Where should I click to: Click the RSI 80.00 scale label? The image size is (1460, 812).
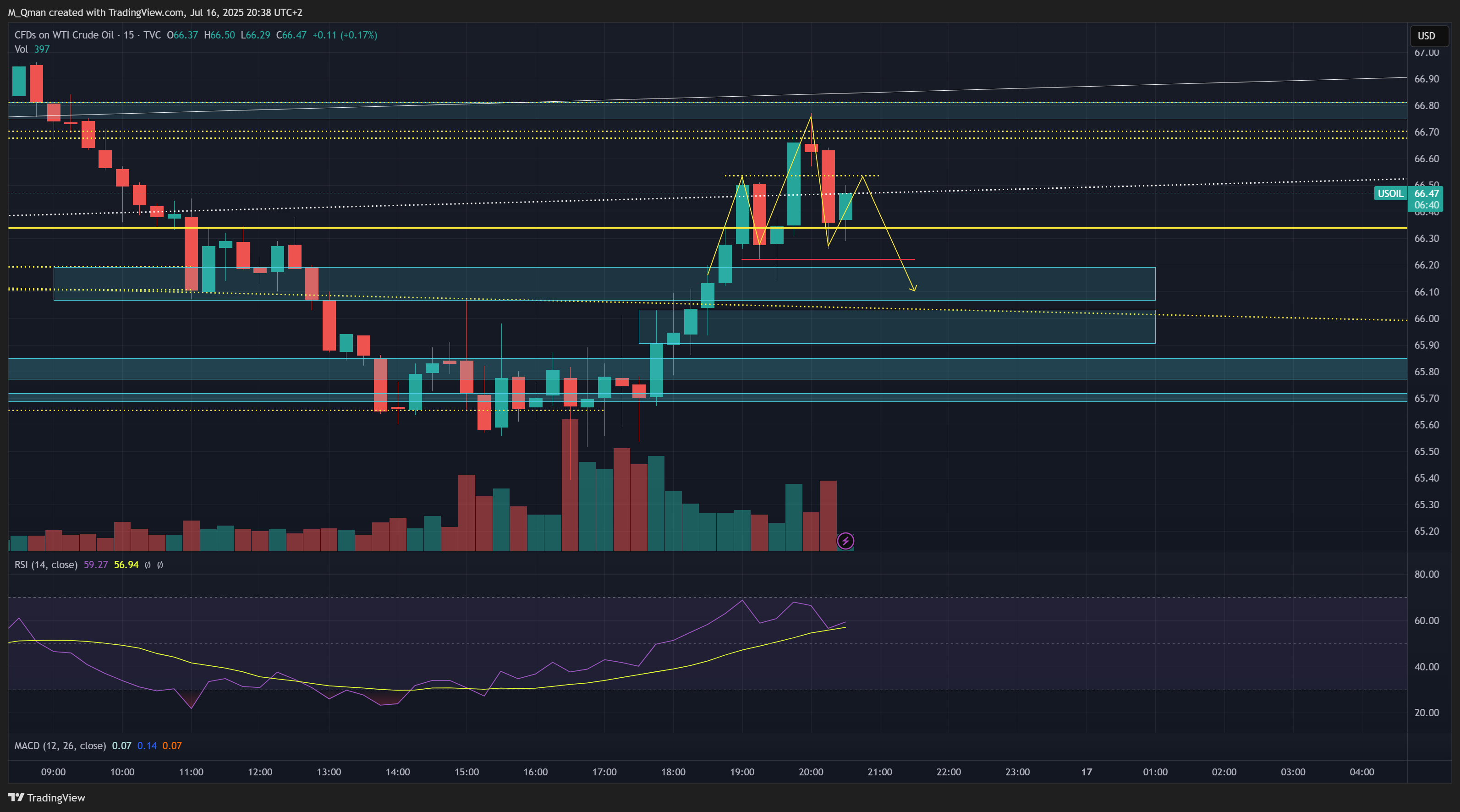pos(1426,574)
